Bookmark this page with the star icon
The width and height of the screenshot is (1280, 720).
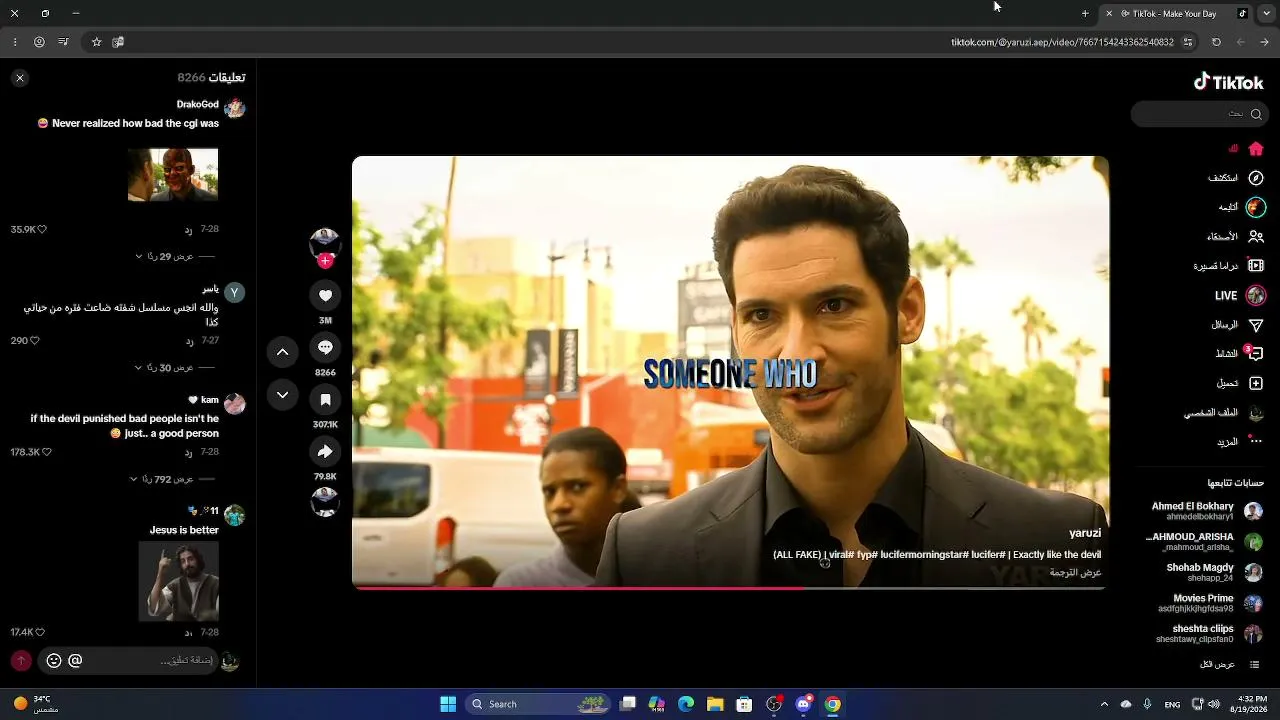pos(96,42)
